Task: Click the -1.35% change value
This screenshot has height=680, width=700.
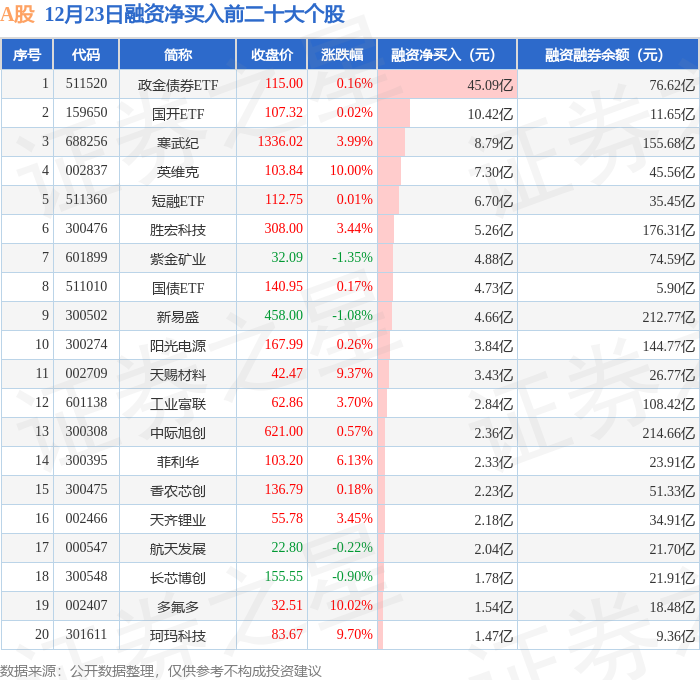Action: tap(352, 258)
